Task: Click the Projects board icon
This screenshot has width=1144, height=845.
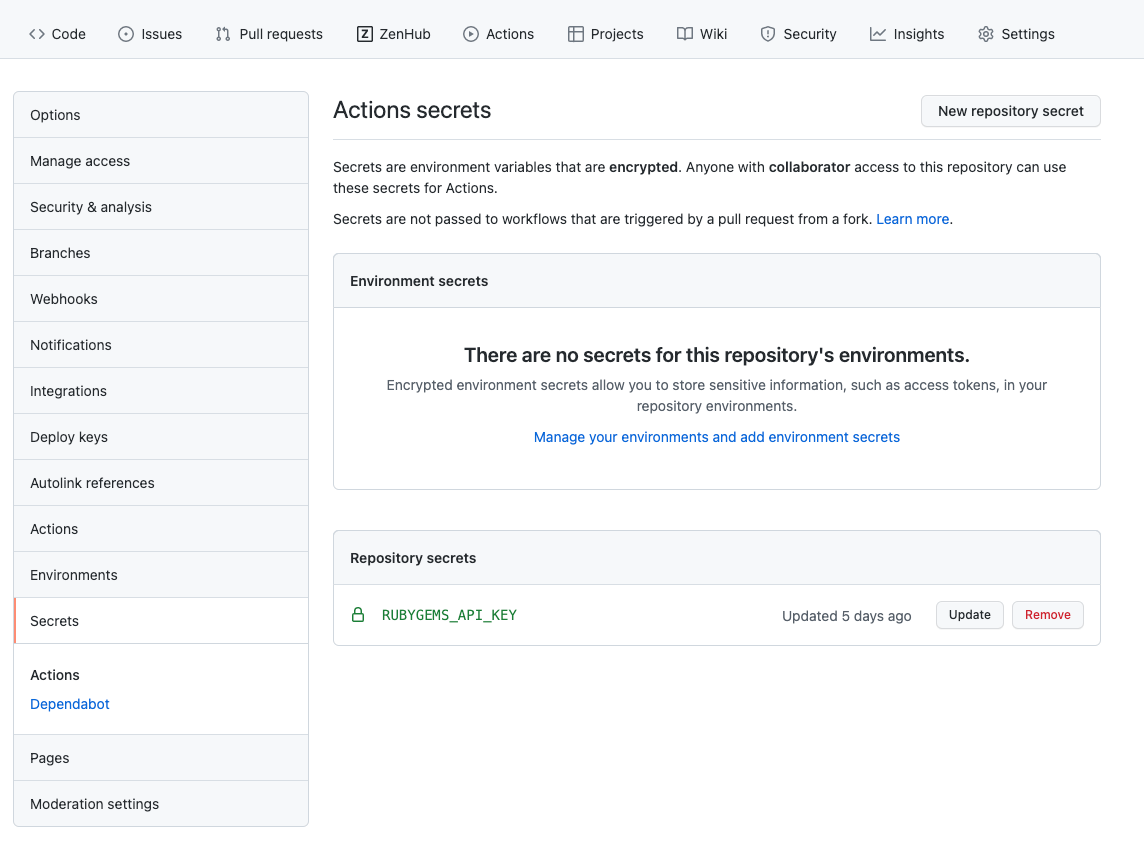Action: [x=576, y=34]
